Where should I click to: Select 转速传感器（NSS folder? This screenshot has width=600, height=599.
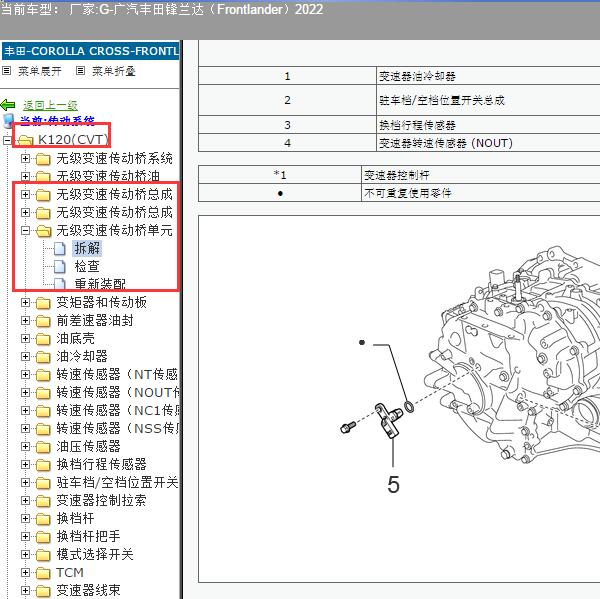[118, 428]
